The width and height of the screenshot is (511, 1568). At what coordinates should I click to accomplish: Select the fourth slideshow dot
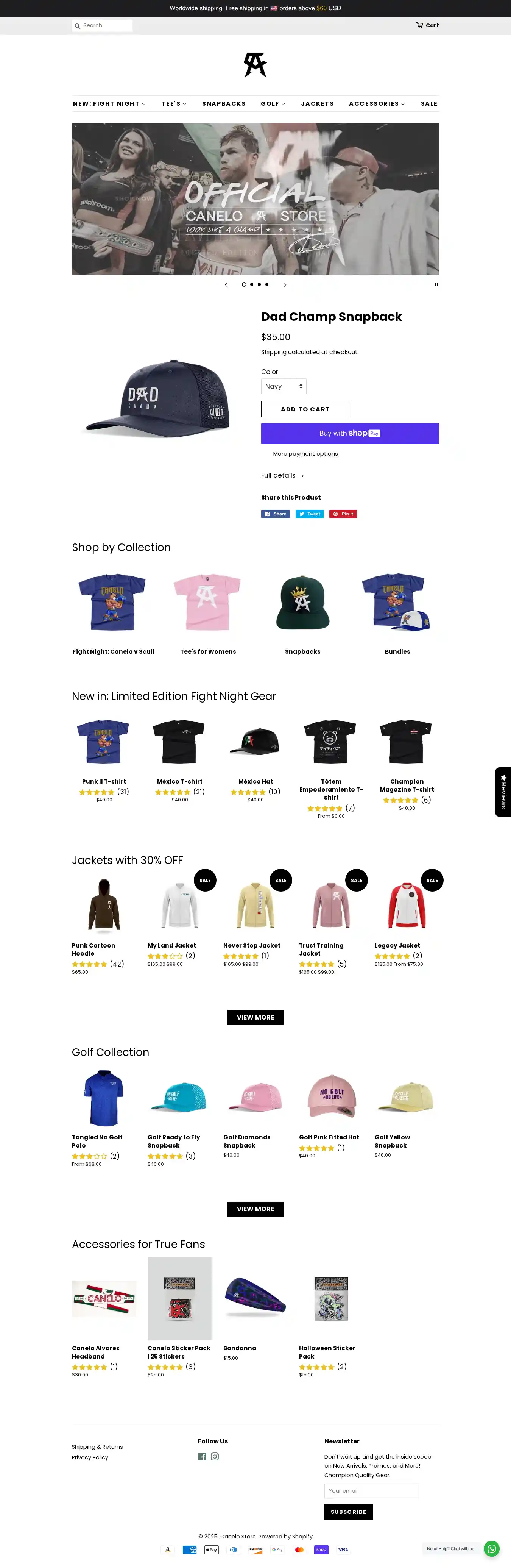[x=266, y=284]
